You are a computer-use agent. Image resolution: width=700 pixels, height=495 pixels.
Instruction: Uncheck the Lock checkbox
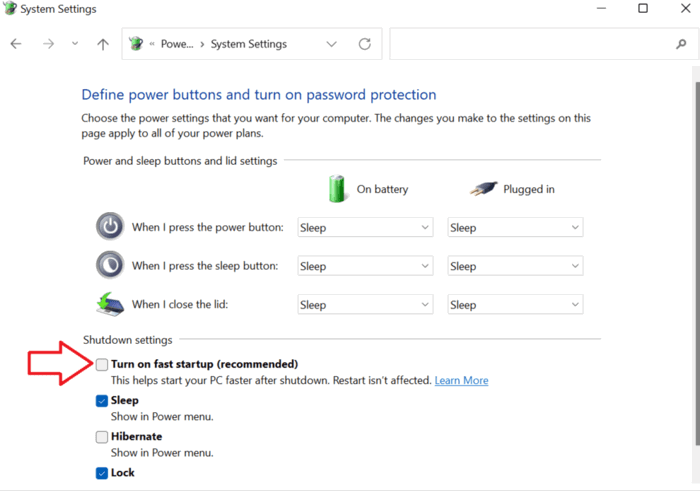pyautogui.click(x=102, y=473)
